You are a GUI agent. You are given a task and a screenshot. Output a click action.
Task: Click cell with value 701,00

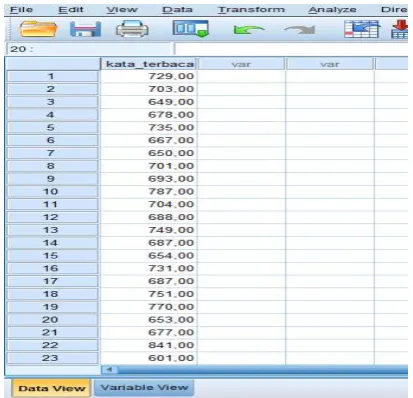[149, 166]
